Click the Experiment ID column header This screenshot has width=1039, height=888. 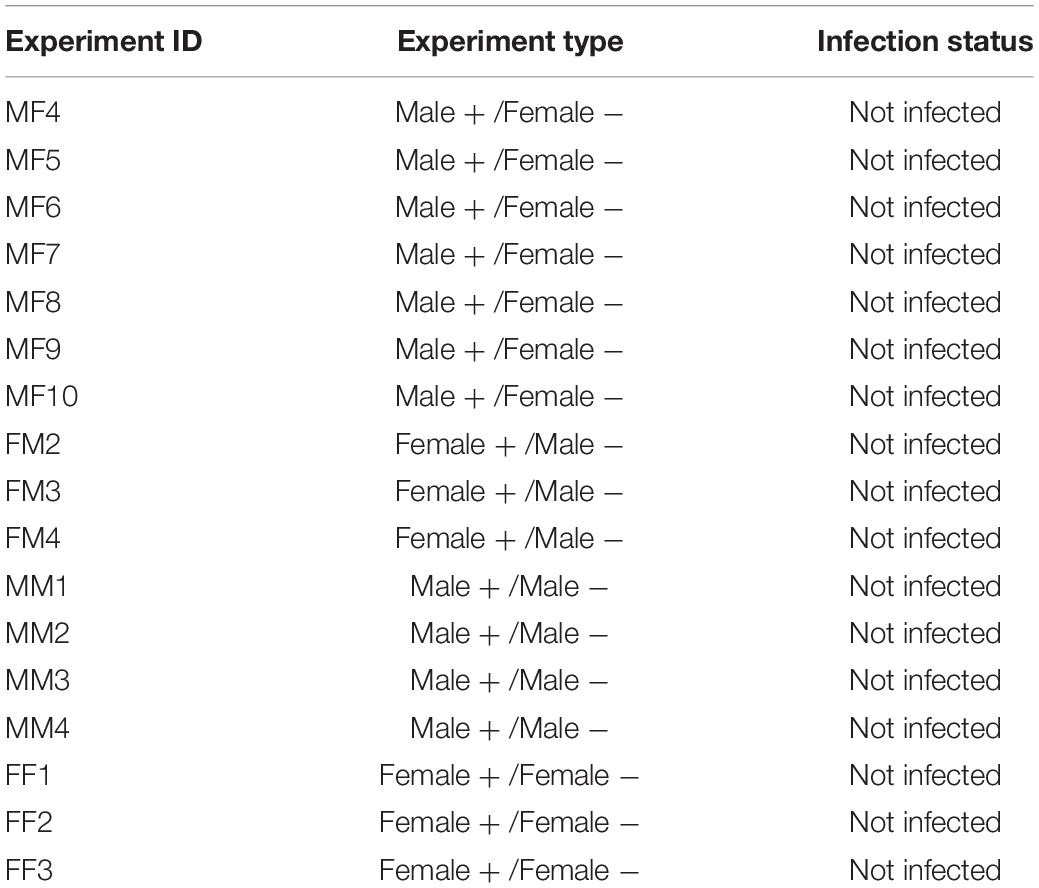pos(103,41)
